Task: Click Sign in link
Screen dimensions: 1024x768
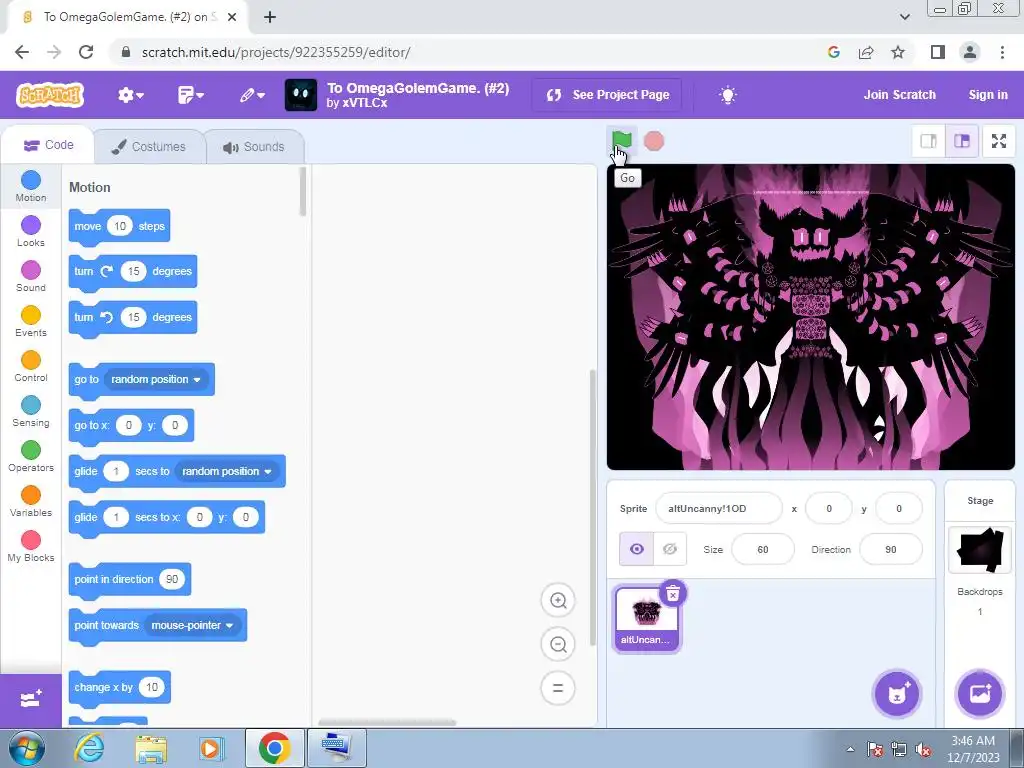Action: tap(987, 95)
